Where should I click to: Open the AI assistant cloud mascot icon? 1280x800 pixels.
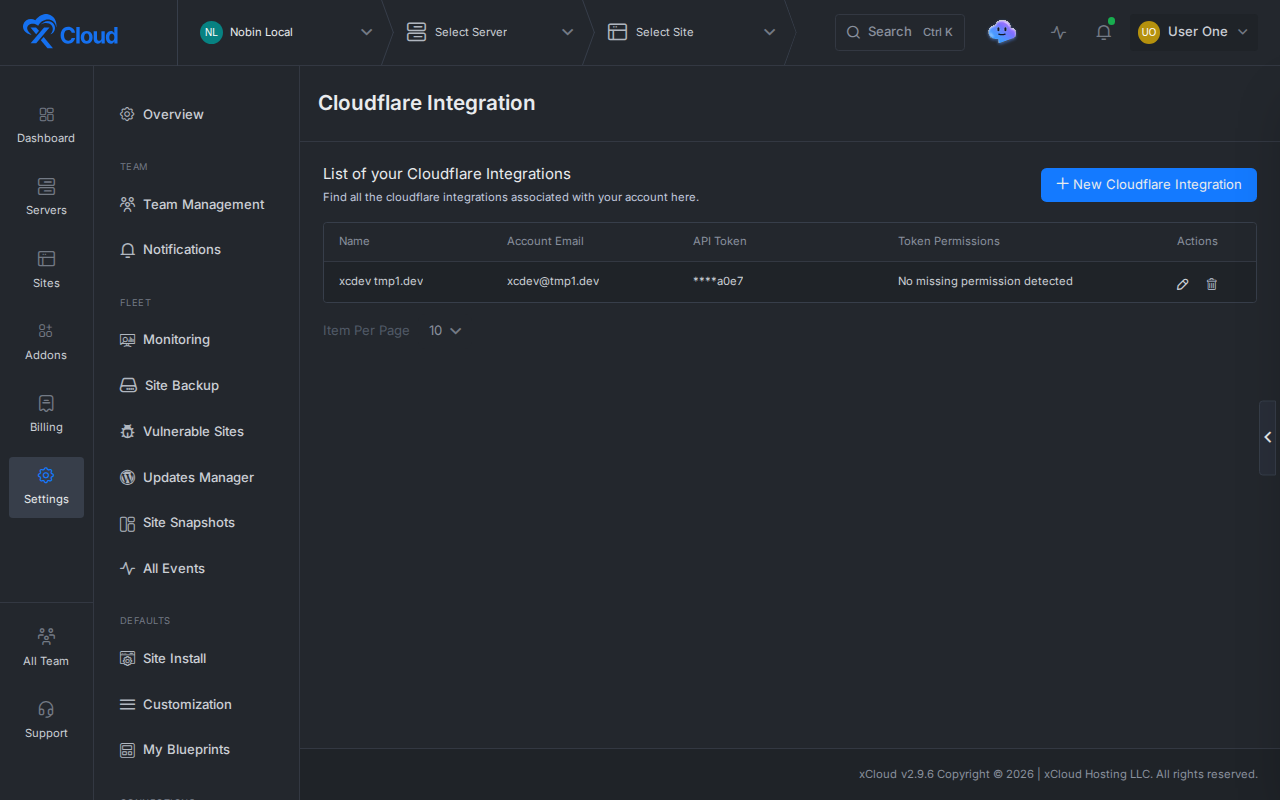[x=1002, y=32]
